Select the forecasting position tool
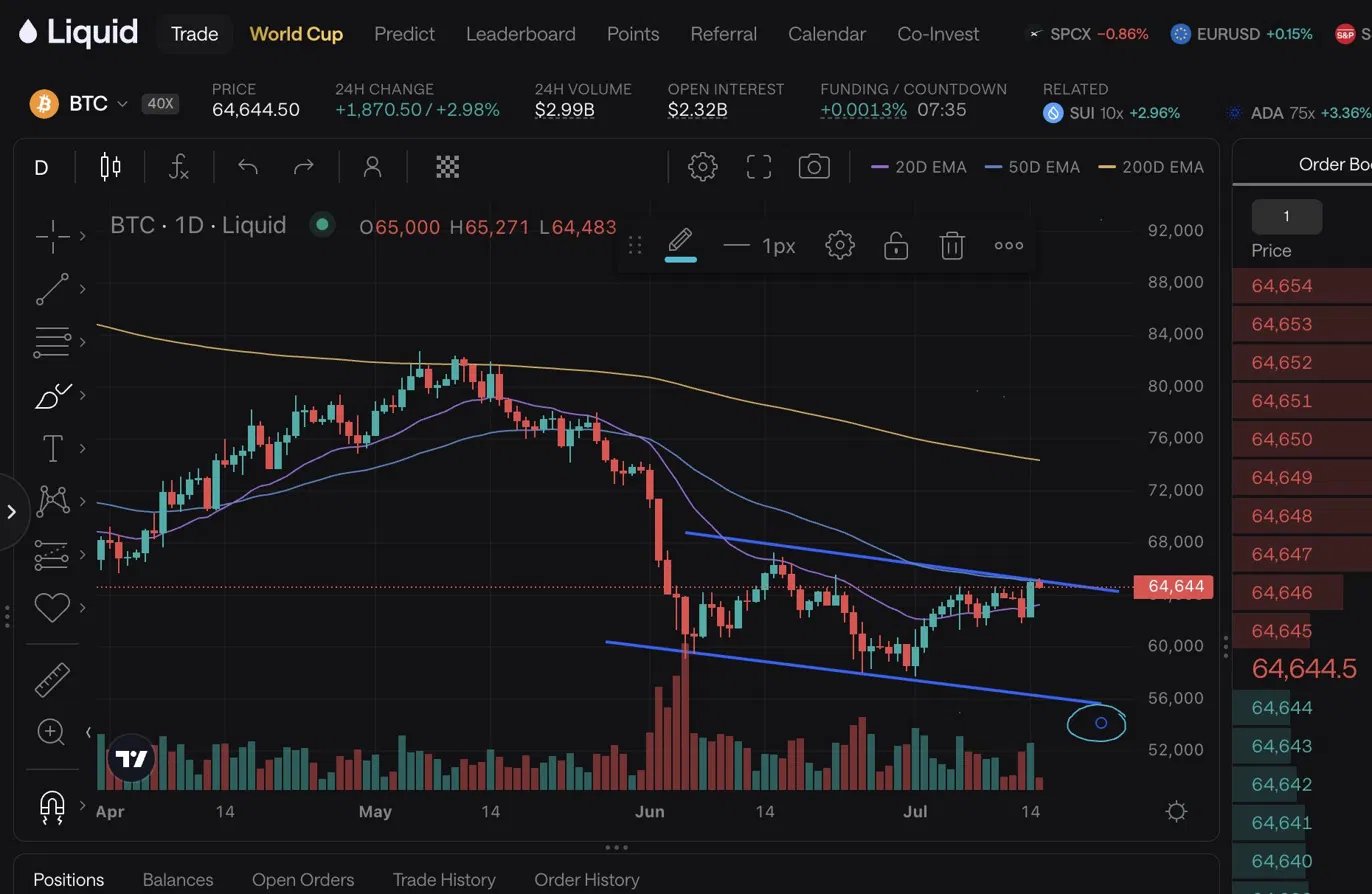Screen dimensions: 1372x894 coord(52,554)
